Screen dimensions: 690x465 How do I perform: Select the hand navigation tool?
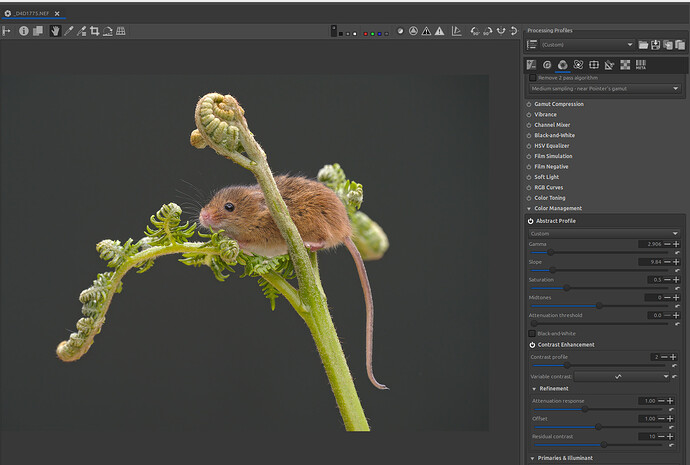click(x=55, y=31)
